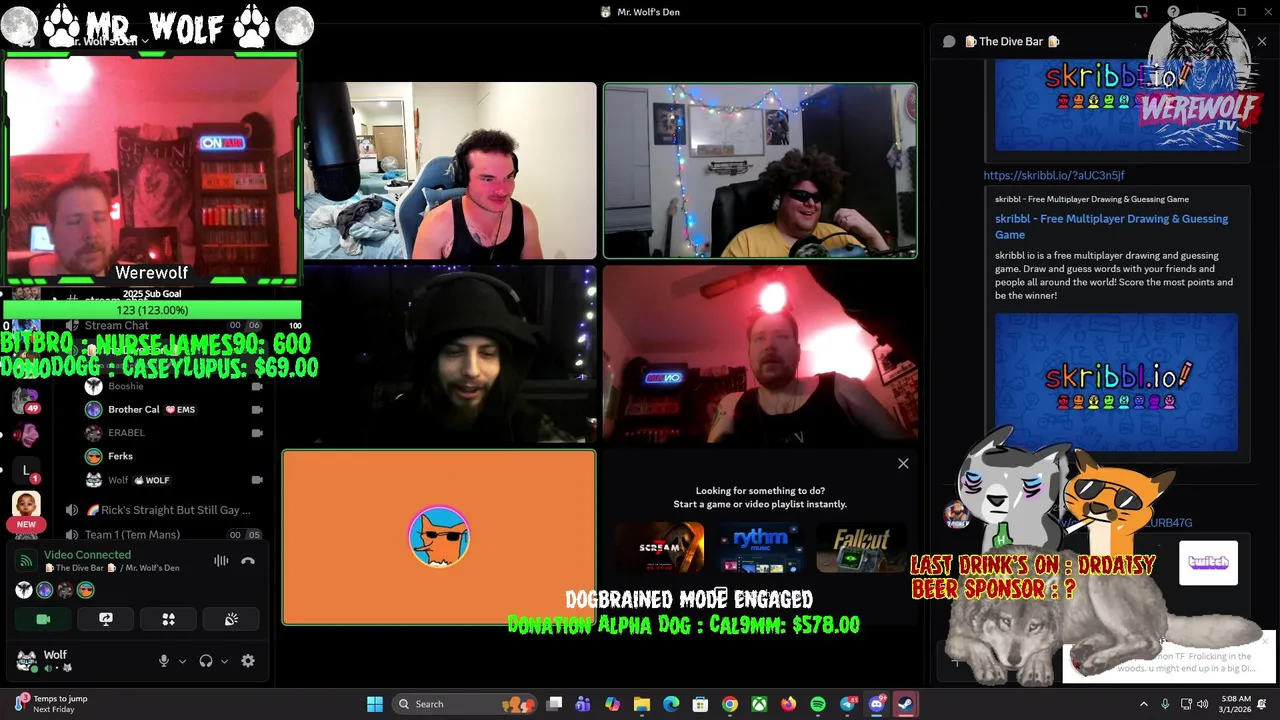Open skribbl Free Multiplayer Drawing title link
Screen dimensions: 1280x720
coord(1111,227)
